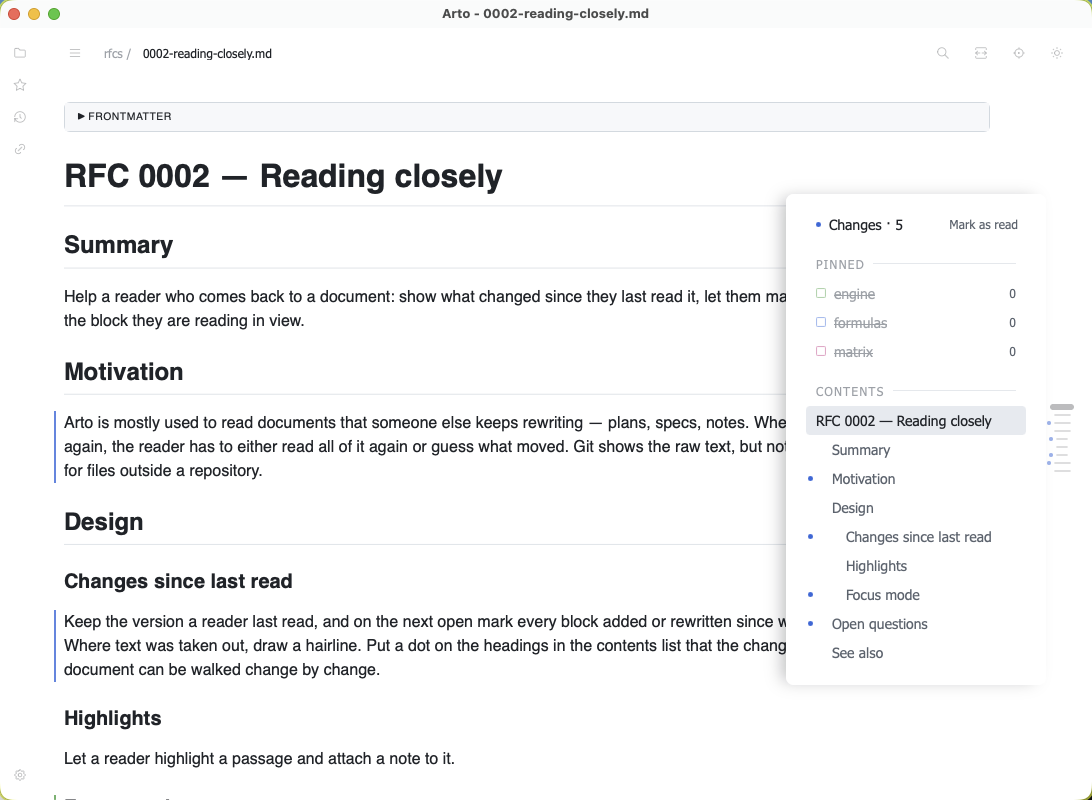Toggle content width with the arrows icon
The width and height of the screenshot is (1092, 800).
coord(981,53)
